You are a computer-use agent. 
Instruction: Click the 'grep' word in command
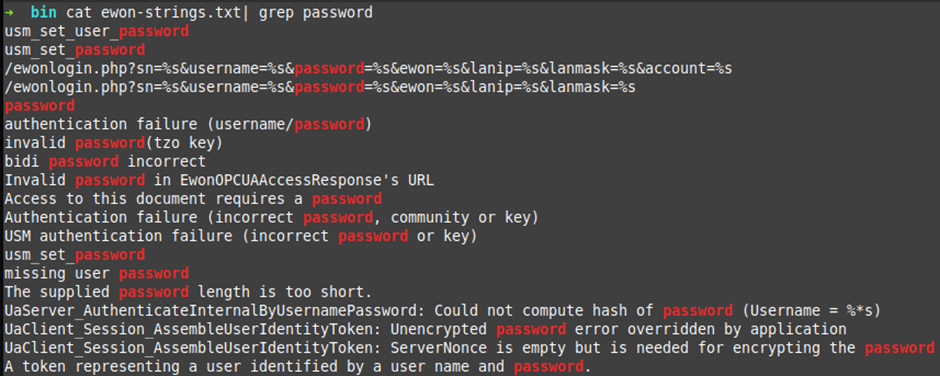tap(276, 13)
